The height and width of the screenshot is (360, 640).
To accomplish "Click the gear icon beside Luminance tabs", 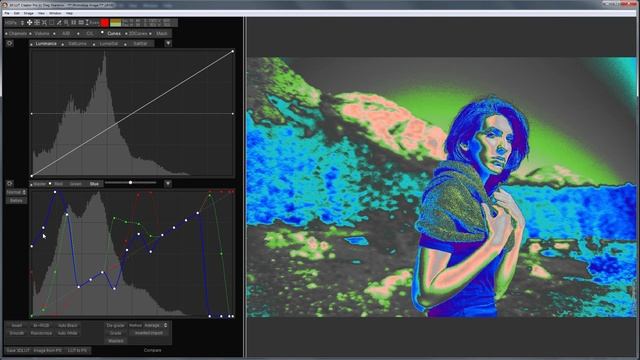I will click(9, 43).
